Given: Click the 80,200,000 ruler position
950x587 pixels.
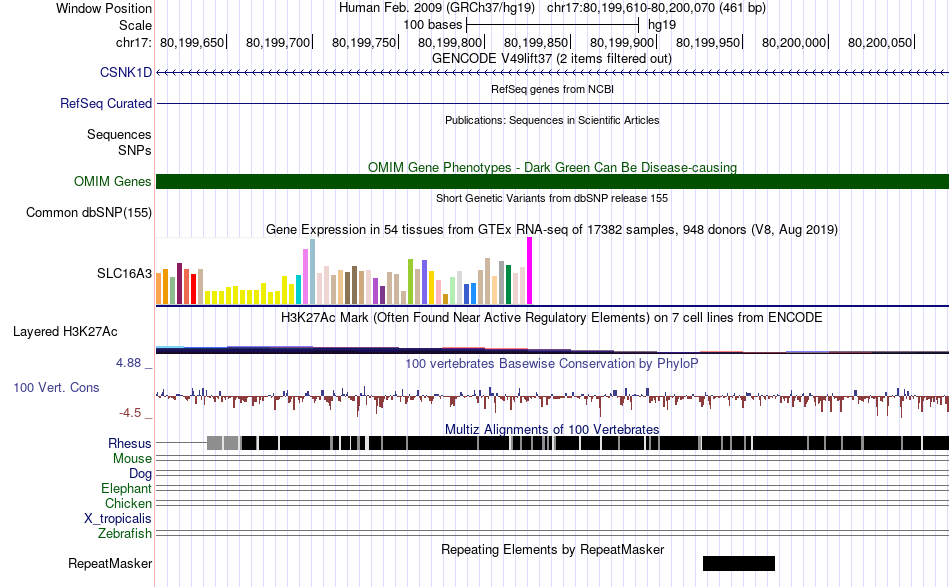Looking at the screenshot, I should tap(794, 42).
